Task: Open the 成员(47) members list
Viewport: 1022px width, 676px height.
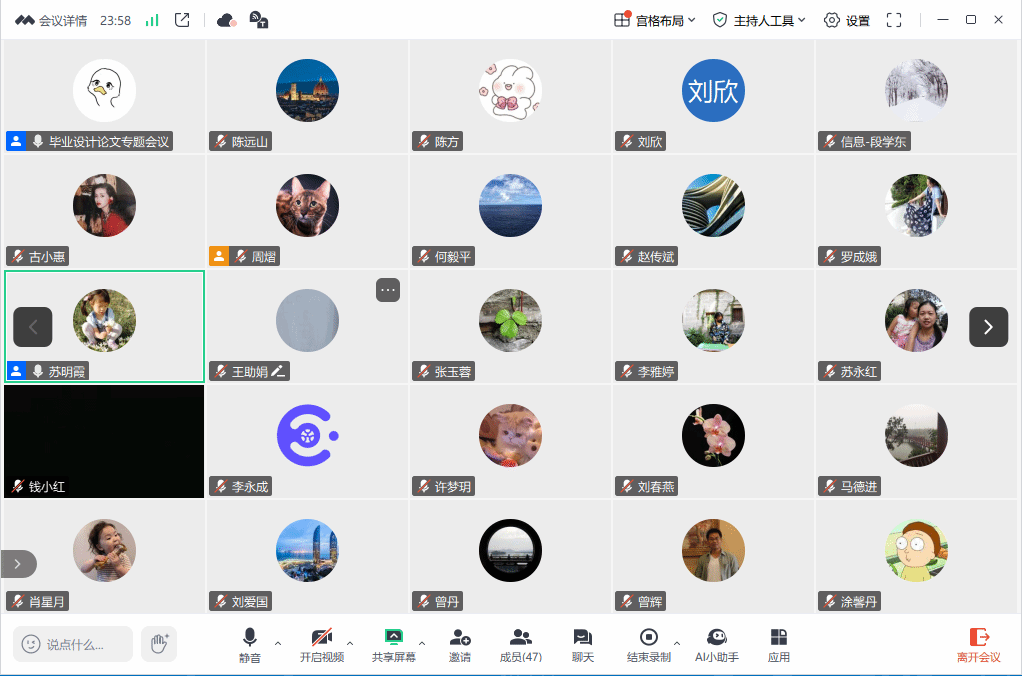Action: [521, 645]
